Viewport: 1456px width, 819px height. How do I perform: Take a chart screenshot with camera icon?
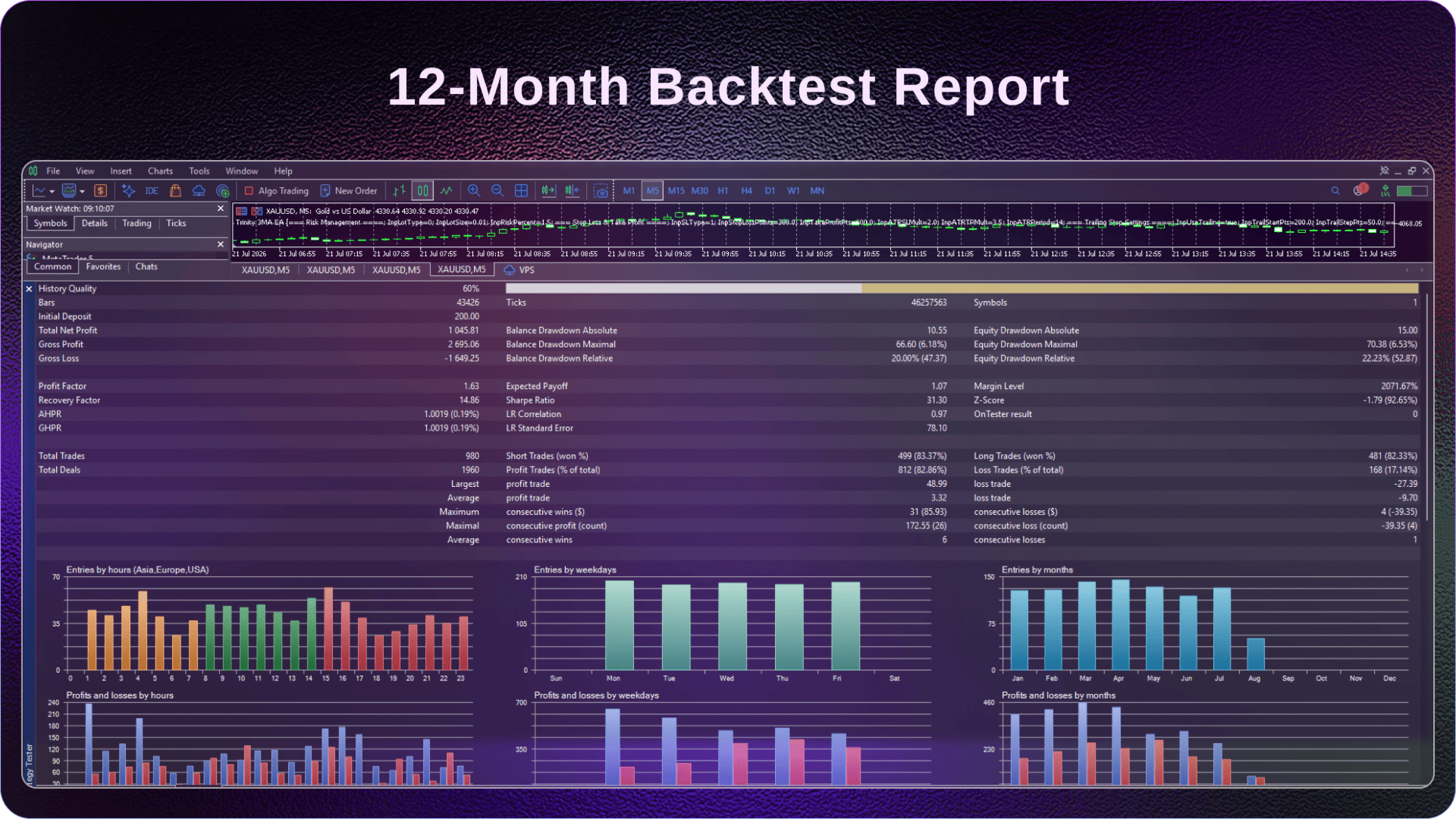(601, 191)
